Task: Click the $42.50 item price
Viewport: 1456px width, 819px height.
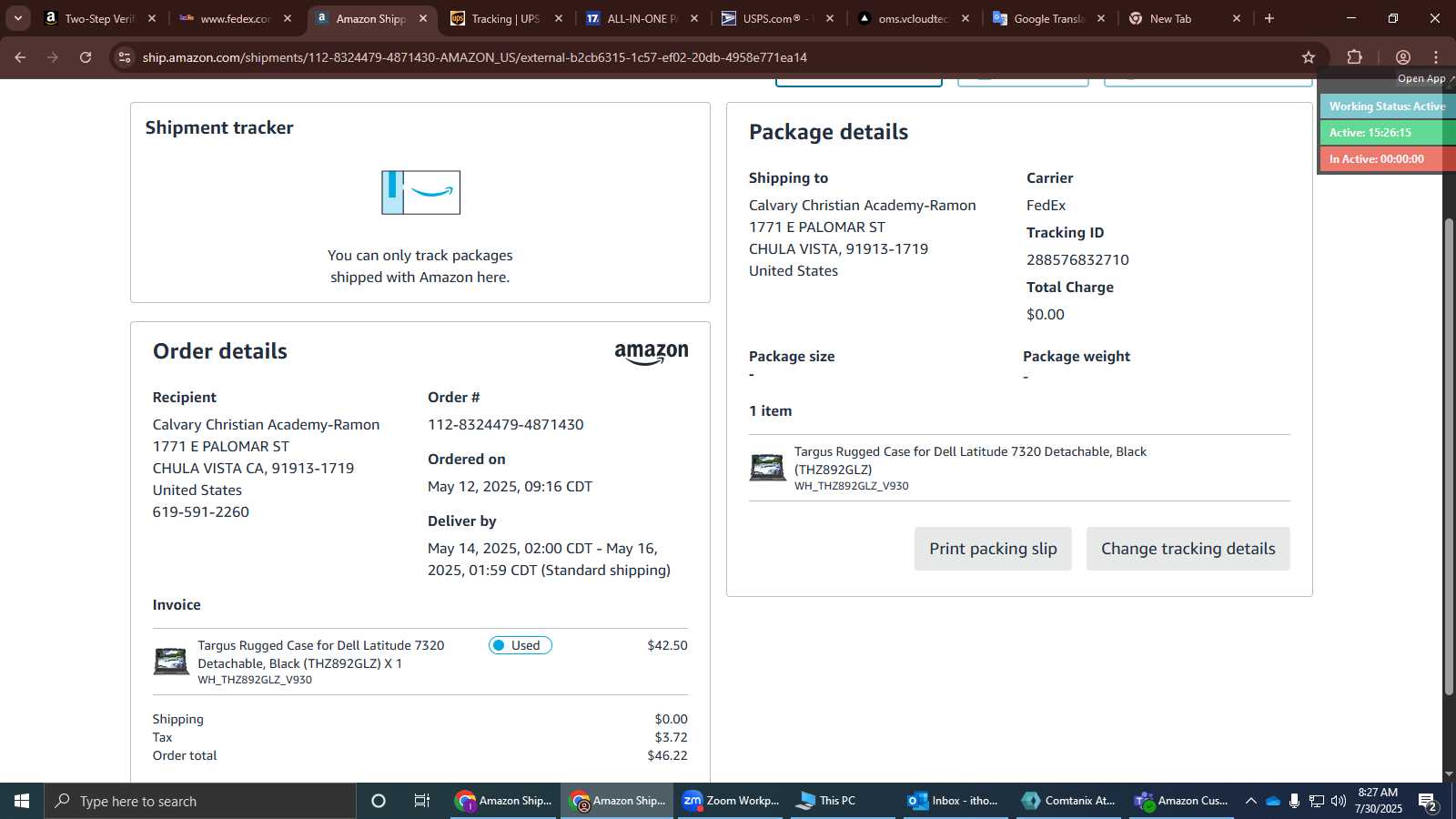Action: (x=667, y=645)
